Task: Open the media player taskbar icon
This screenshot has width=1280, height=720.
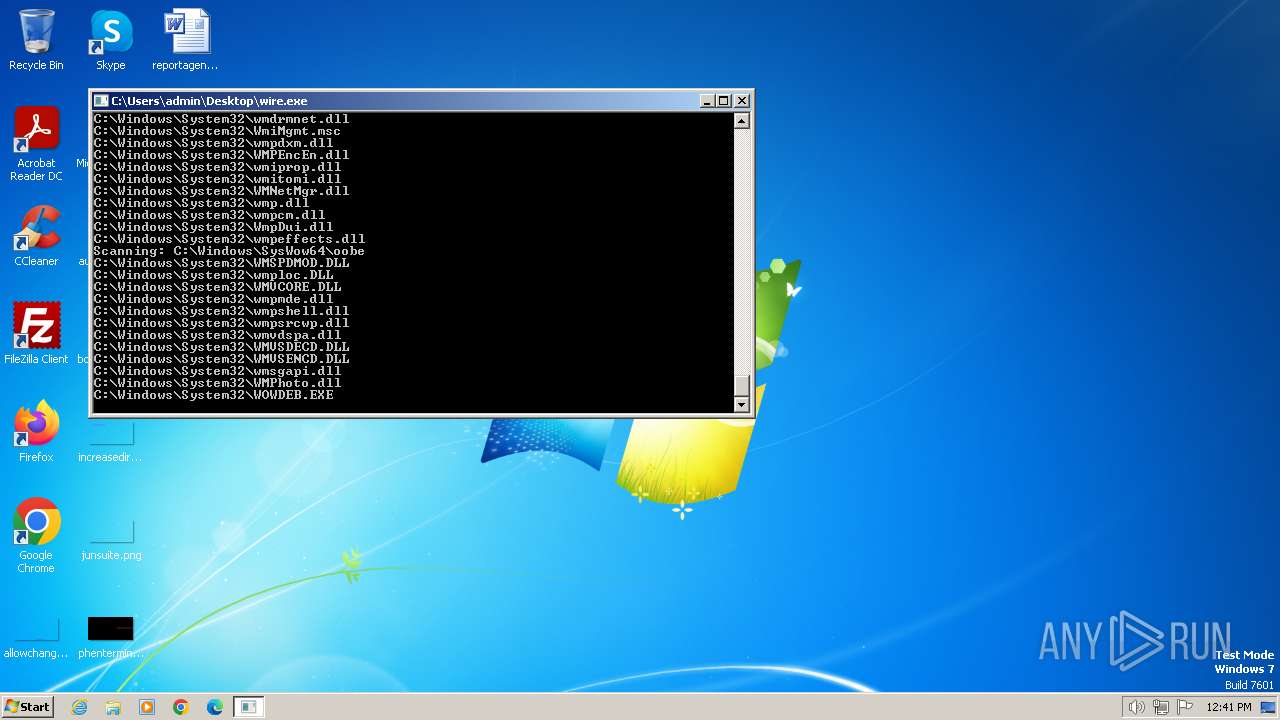Action: pyautogui.click(x=147, y=707)
